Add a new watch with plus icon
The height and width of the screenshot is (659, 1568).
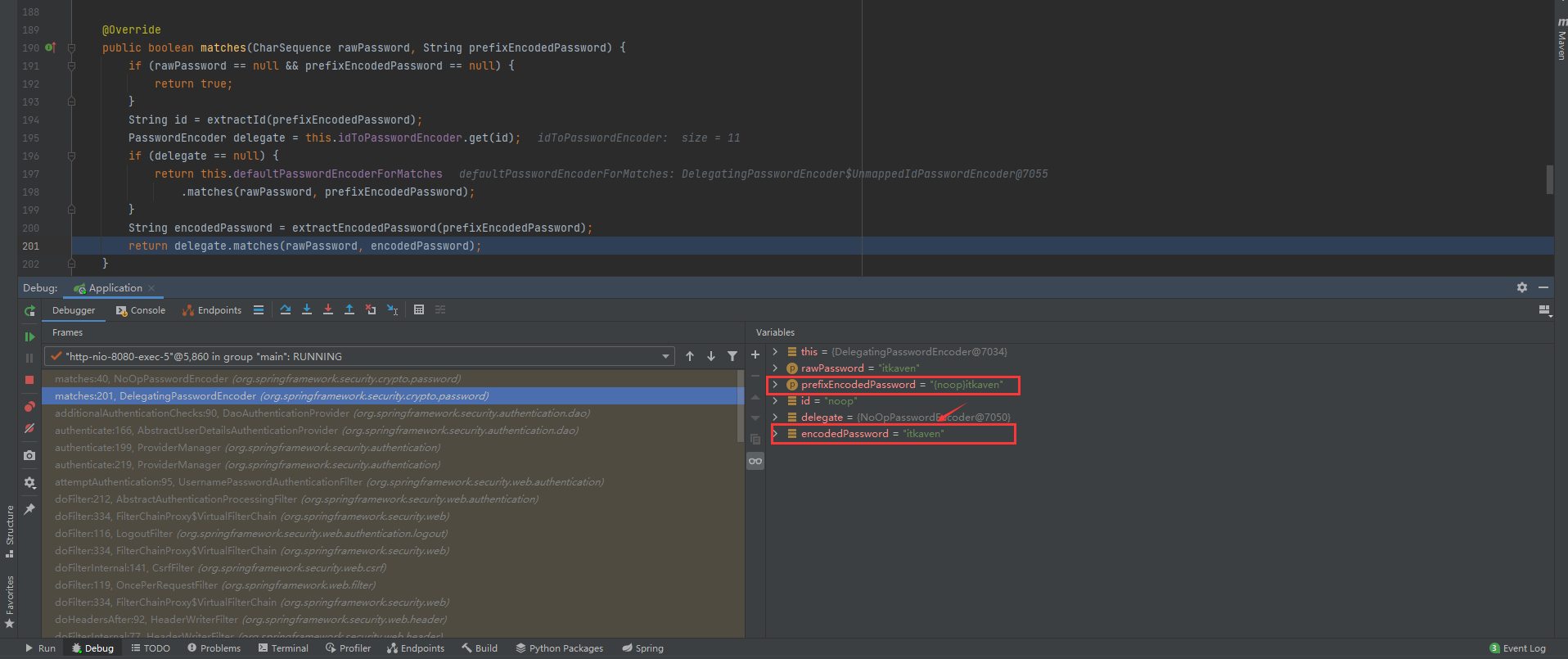click(x=755, y=355)
